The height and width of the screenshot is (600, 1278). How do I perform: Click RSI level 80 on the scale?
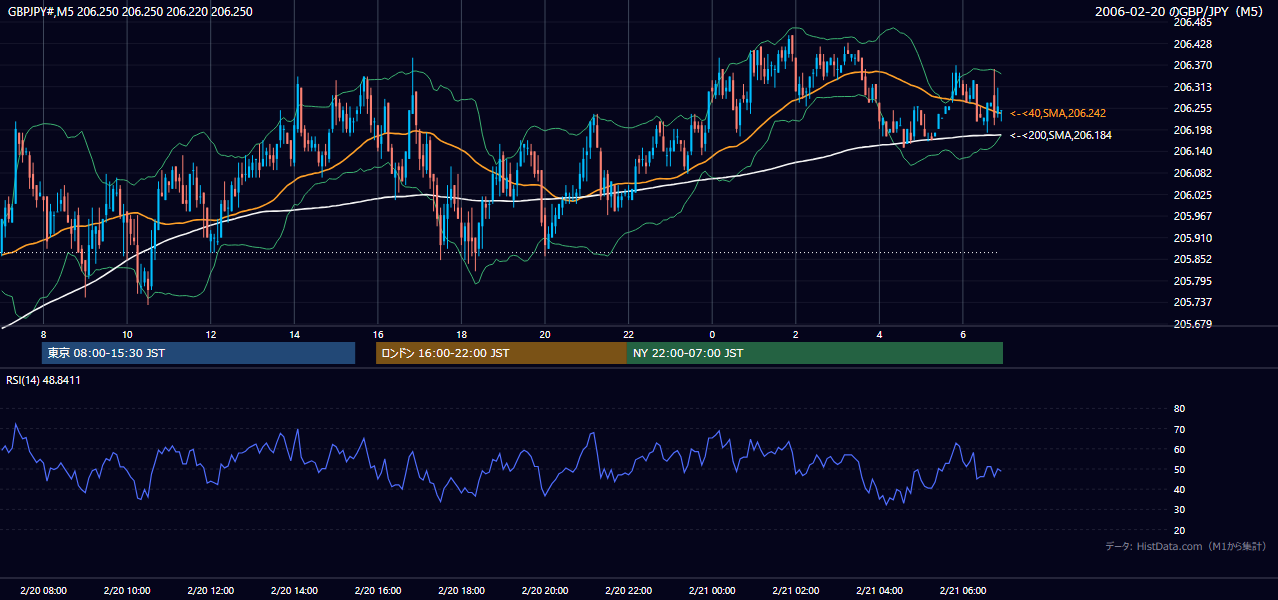[1179, 409]
